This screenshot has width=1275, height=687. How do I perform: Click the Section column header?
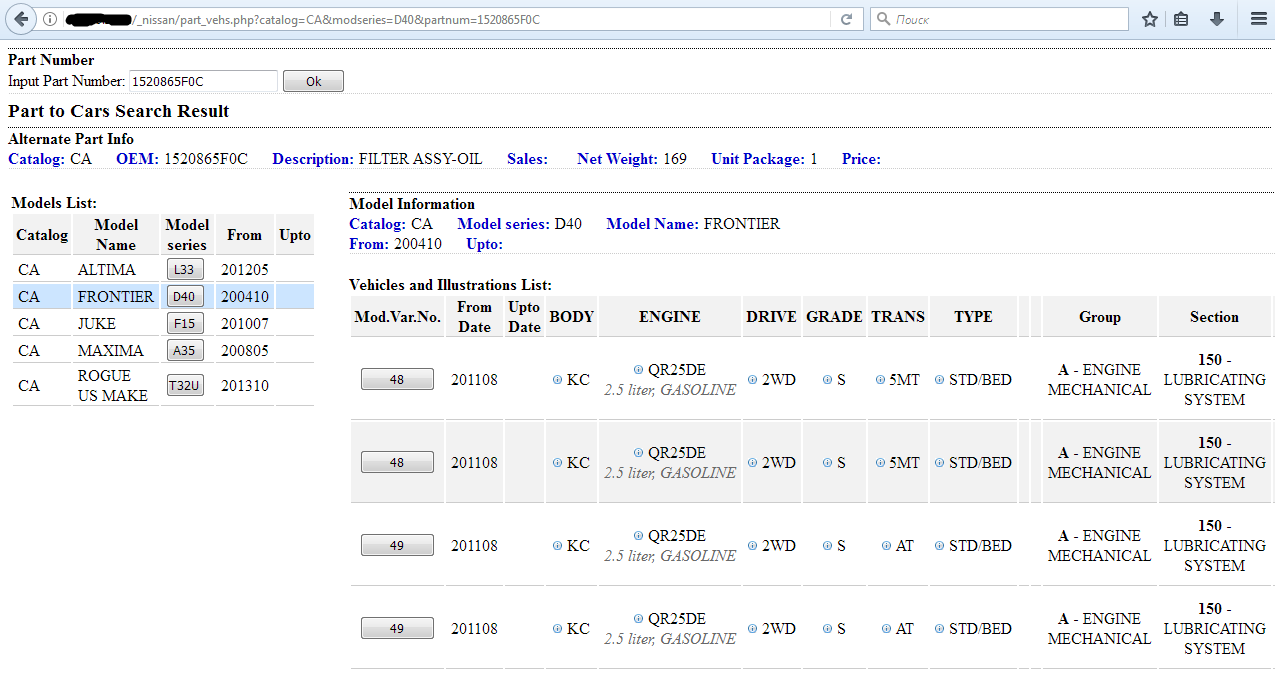pyautogui.click(x=1214, y=316)
